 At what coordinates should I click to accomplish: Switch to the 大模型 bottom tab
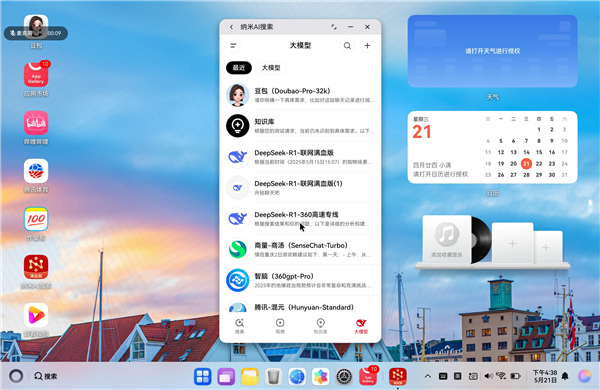(361, 326)
